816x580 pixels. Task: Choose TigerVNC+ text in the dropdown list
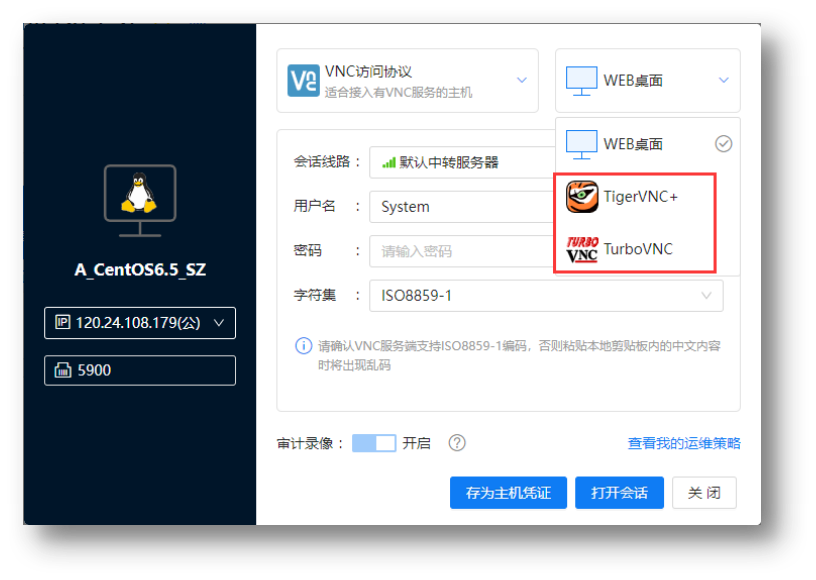(641, 197)
